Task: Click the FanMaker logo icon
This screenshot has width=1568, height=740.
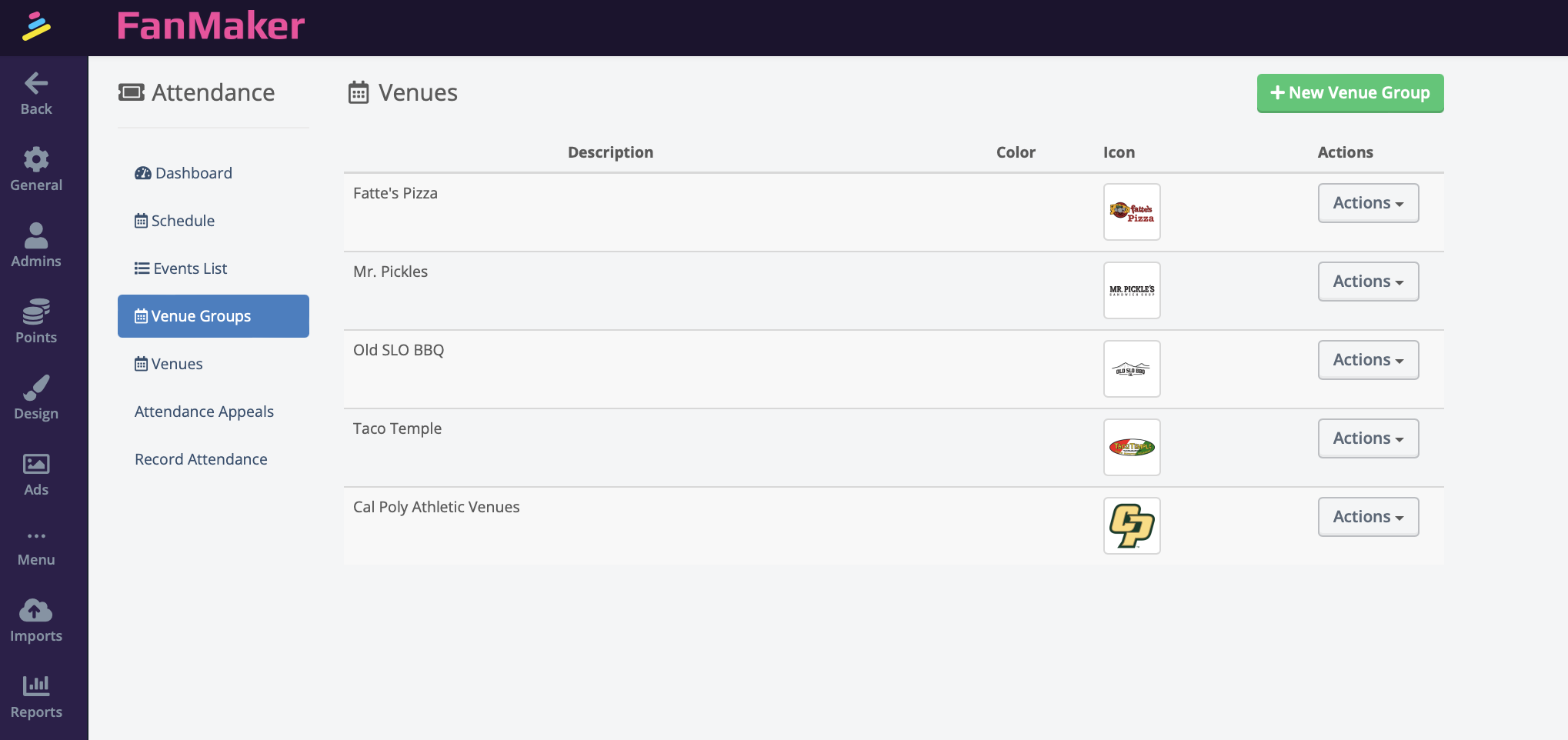Action: click(36, 27)
